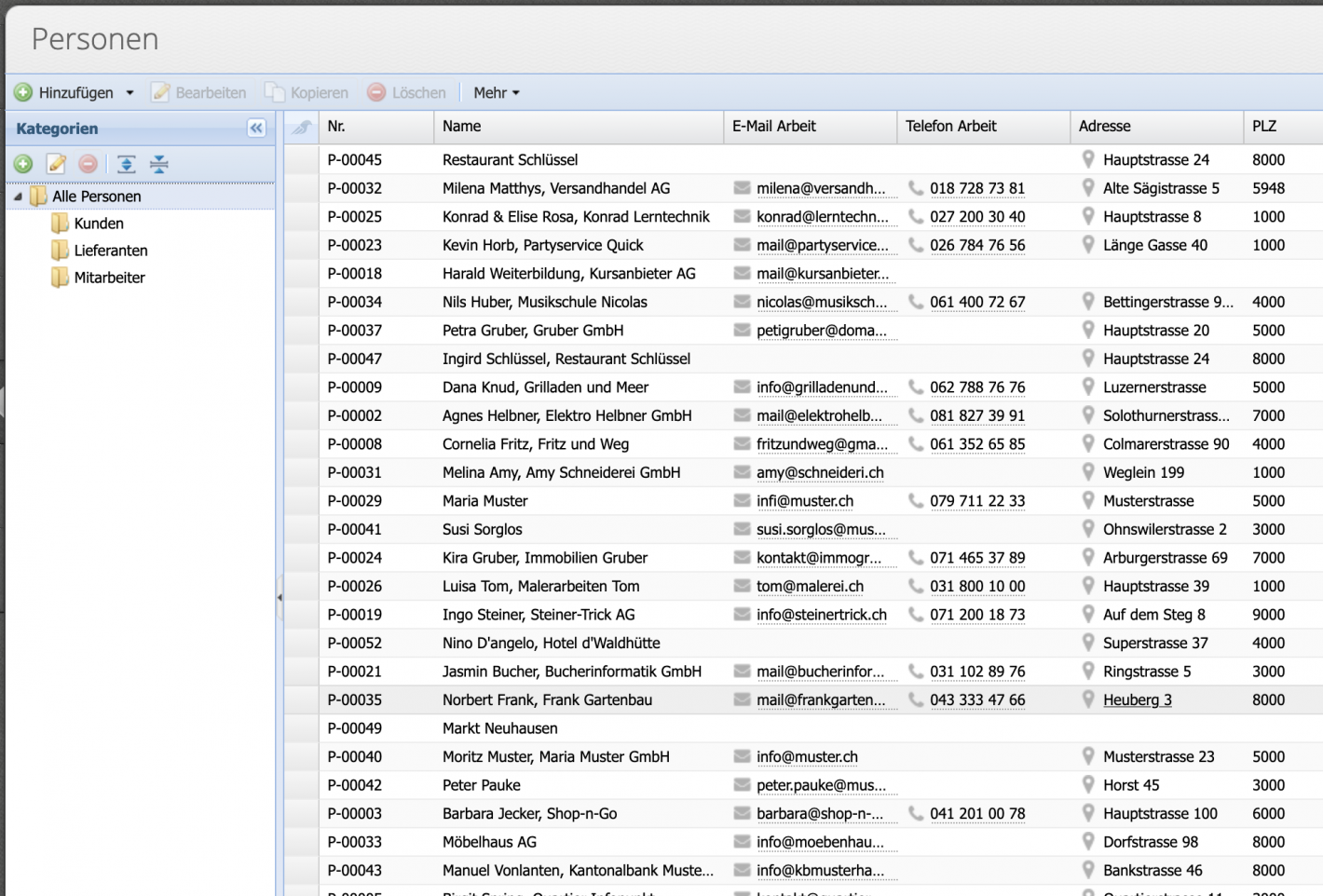1323x896 pixels.
Task: Collapse the Kategorien panel with the double-chevron
Action: 255,129
